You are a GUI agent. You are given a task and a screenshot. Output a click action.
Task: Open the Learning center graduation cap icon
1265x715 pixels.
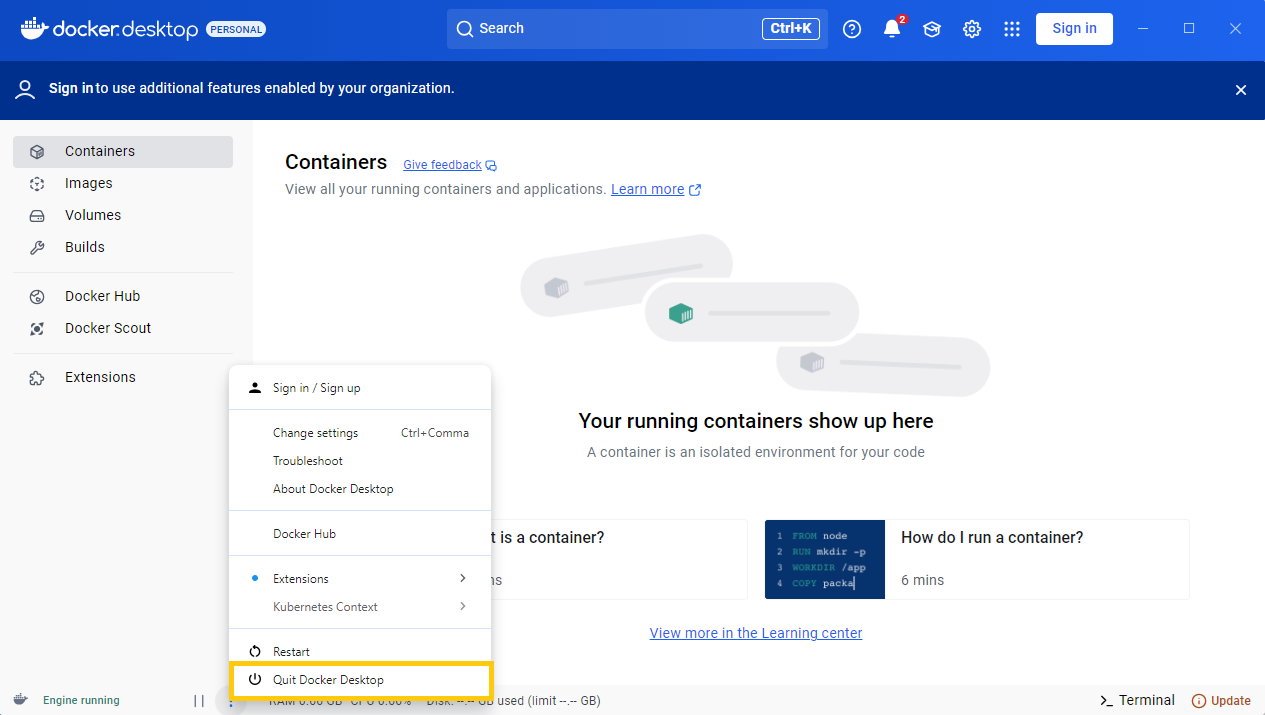tap(932, 29)
